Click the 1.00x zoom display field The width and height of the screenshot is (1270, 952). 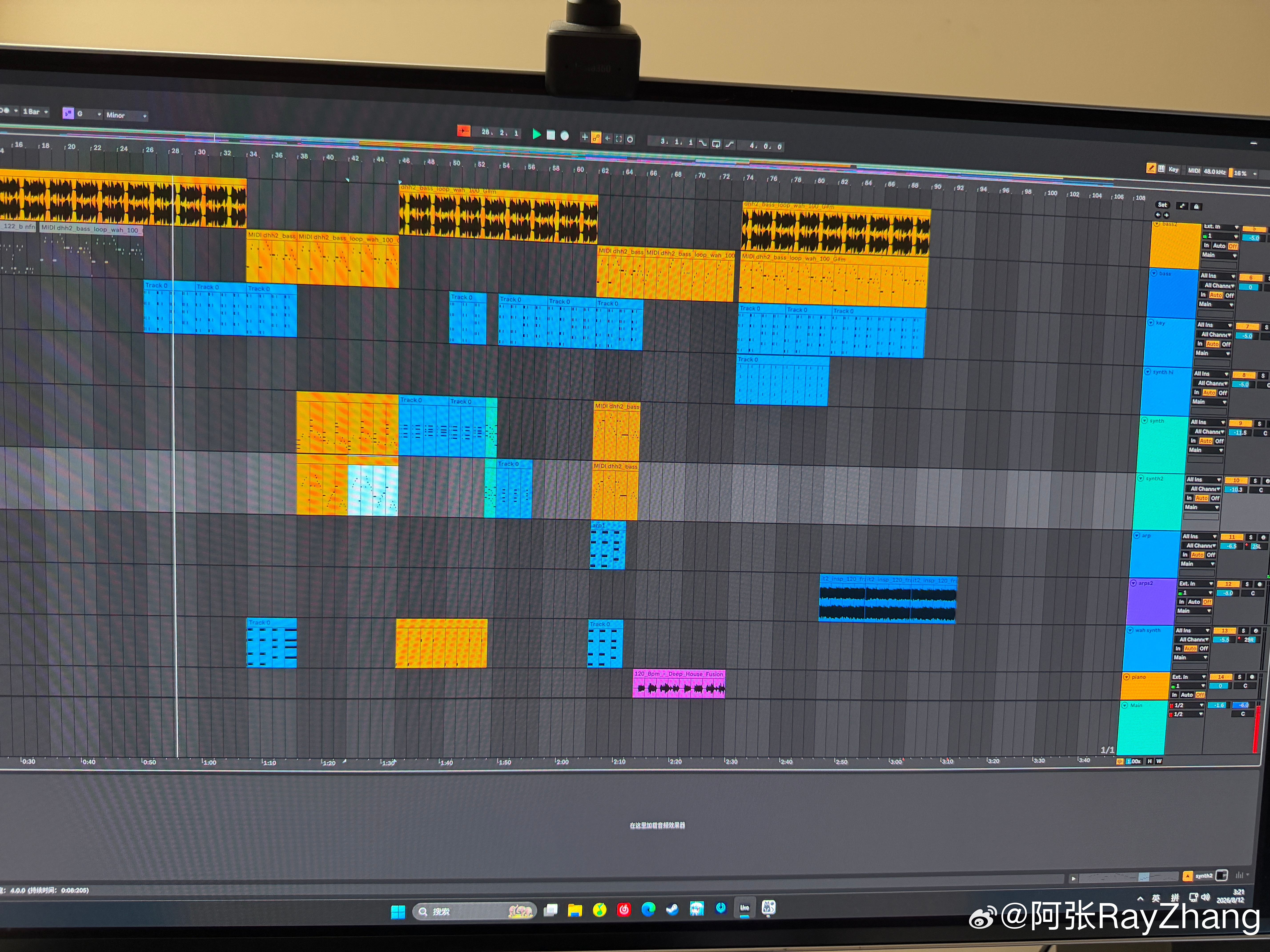(1134, 762)
